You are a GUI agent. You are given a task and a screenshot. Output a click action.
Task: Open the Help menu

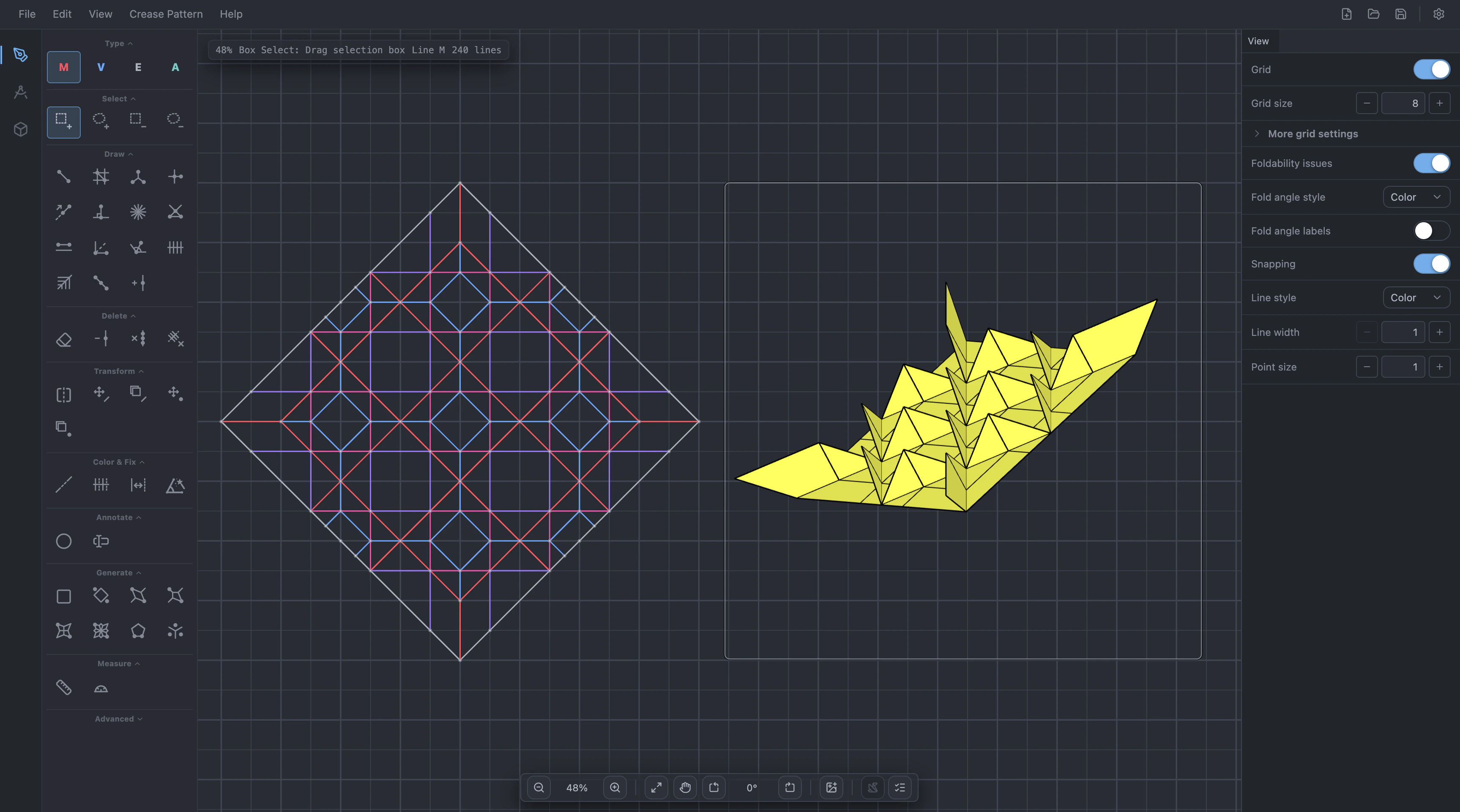[x=231, y=14]
